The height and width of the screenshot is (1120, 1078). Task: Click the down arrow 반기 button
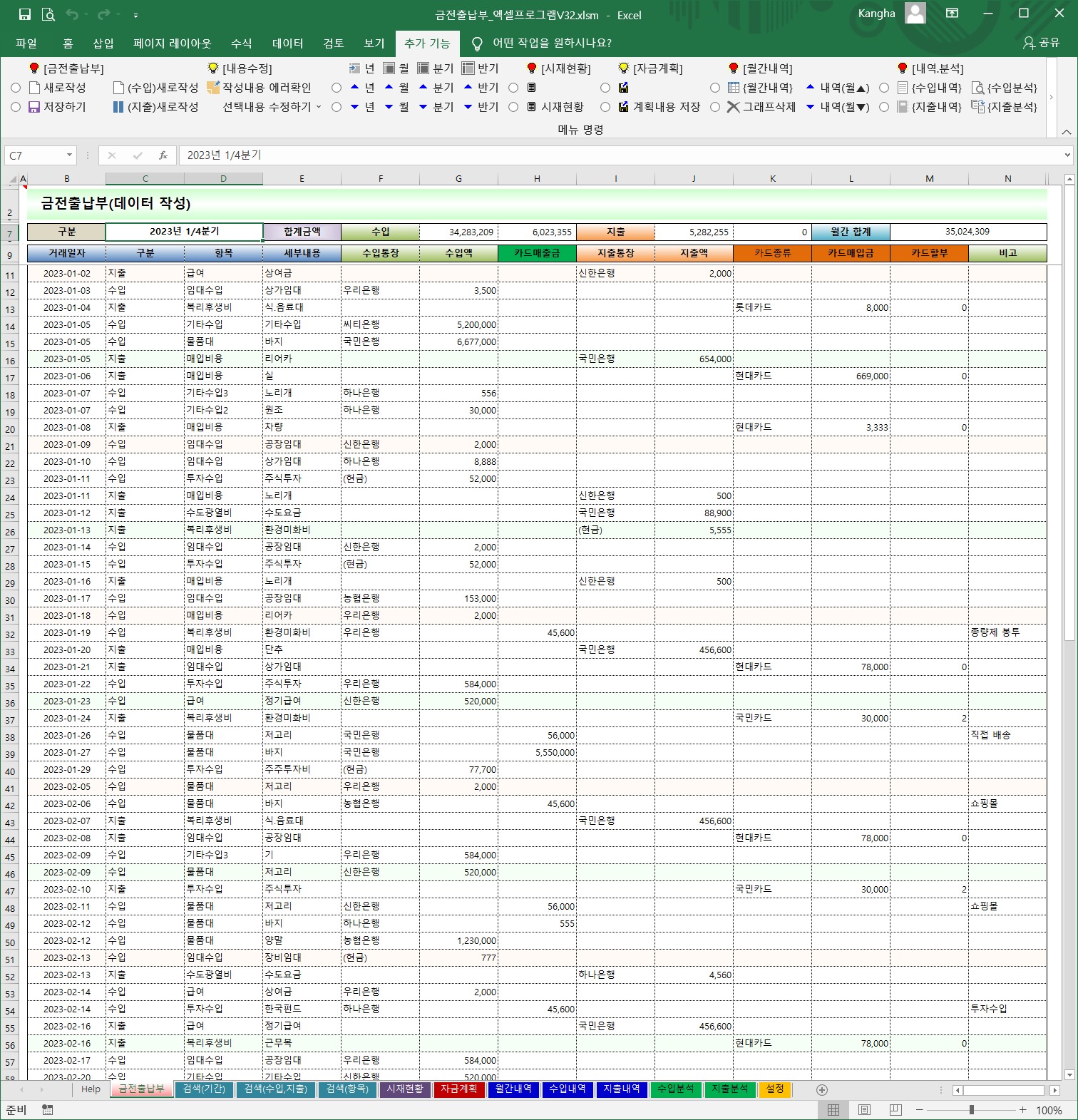[481, 107]
